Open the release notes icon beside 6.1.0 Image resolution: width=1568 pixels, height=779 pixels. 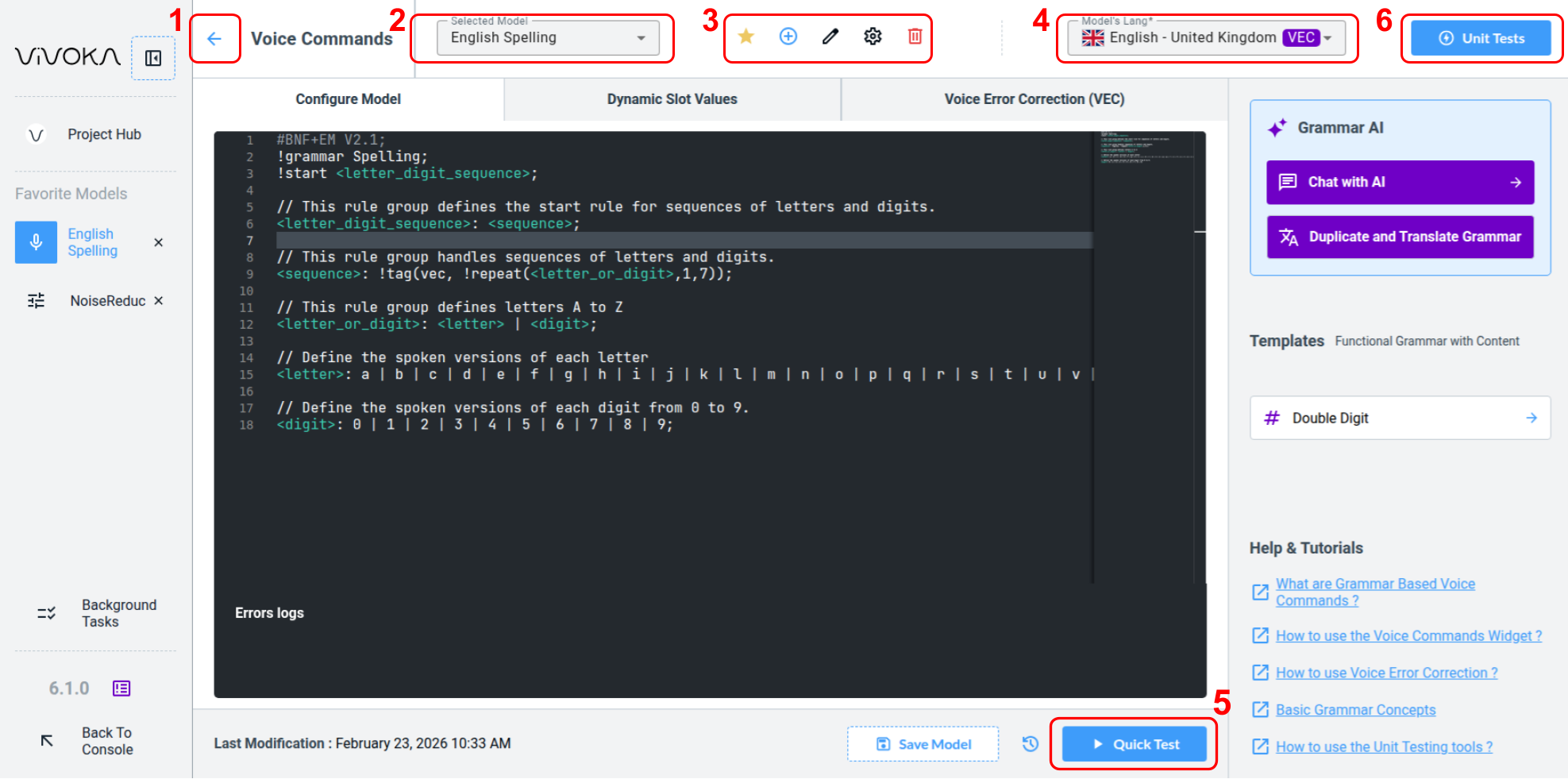(x=121, y=688)
